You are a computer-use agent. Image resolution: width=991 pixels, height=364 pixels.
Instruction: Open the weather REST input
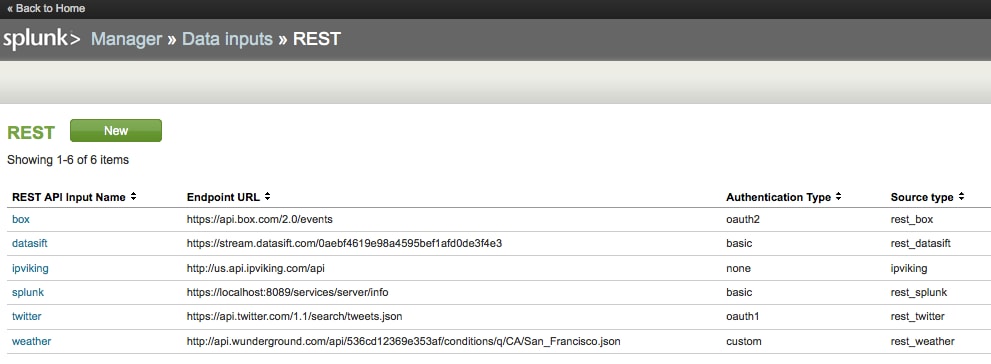pos(32,341)
